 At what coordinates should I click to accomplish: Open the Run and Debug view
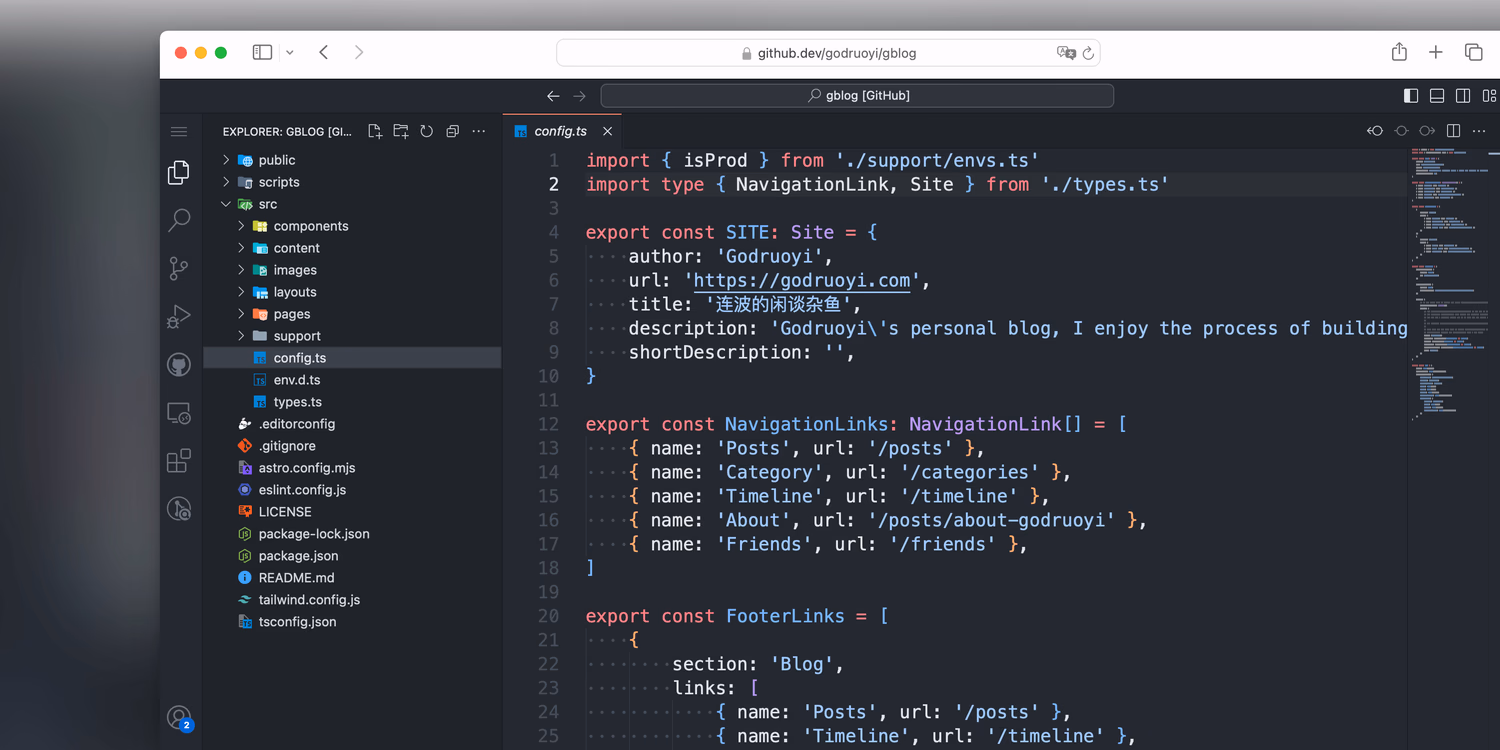179,316
